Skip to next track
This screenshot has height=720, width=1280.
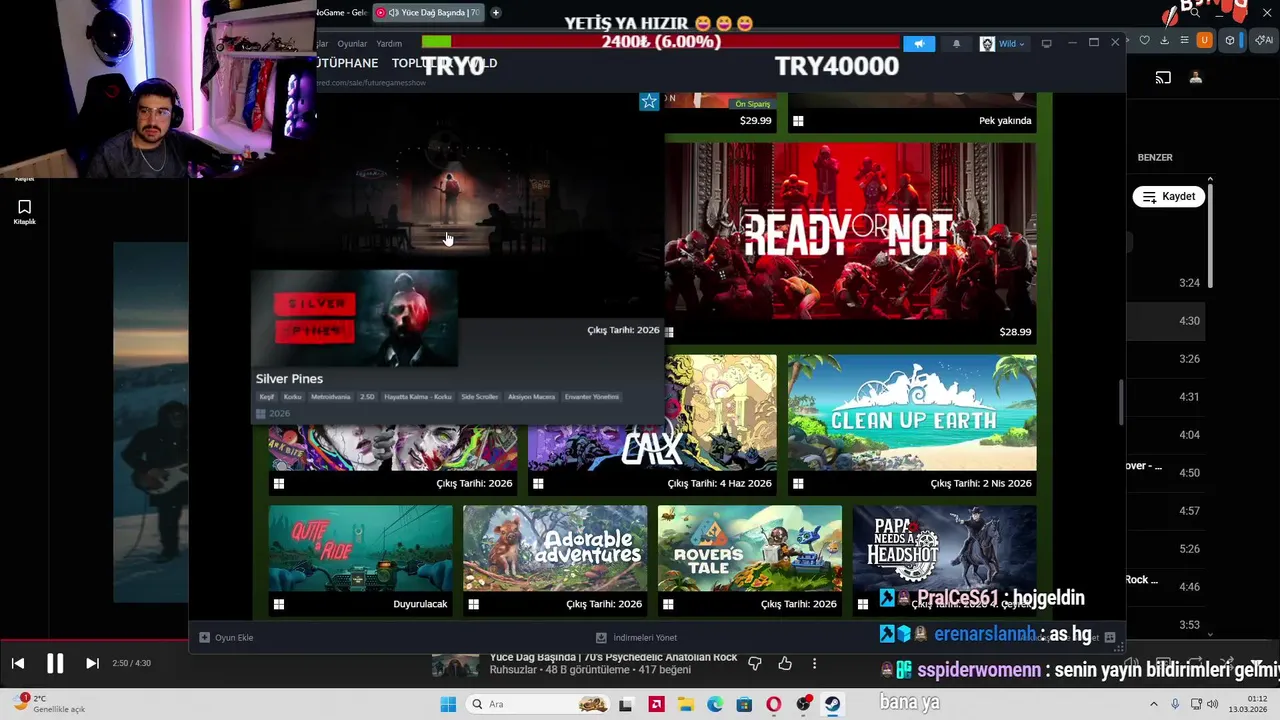point(92,663)
